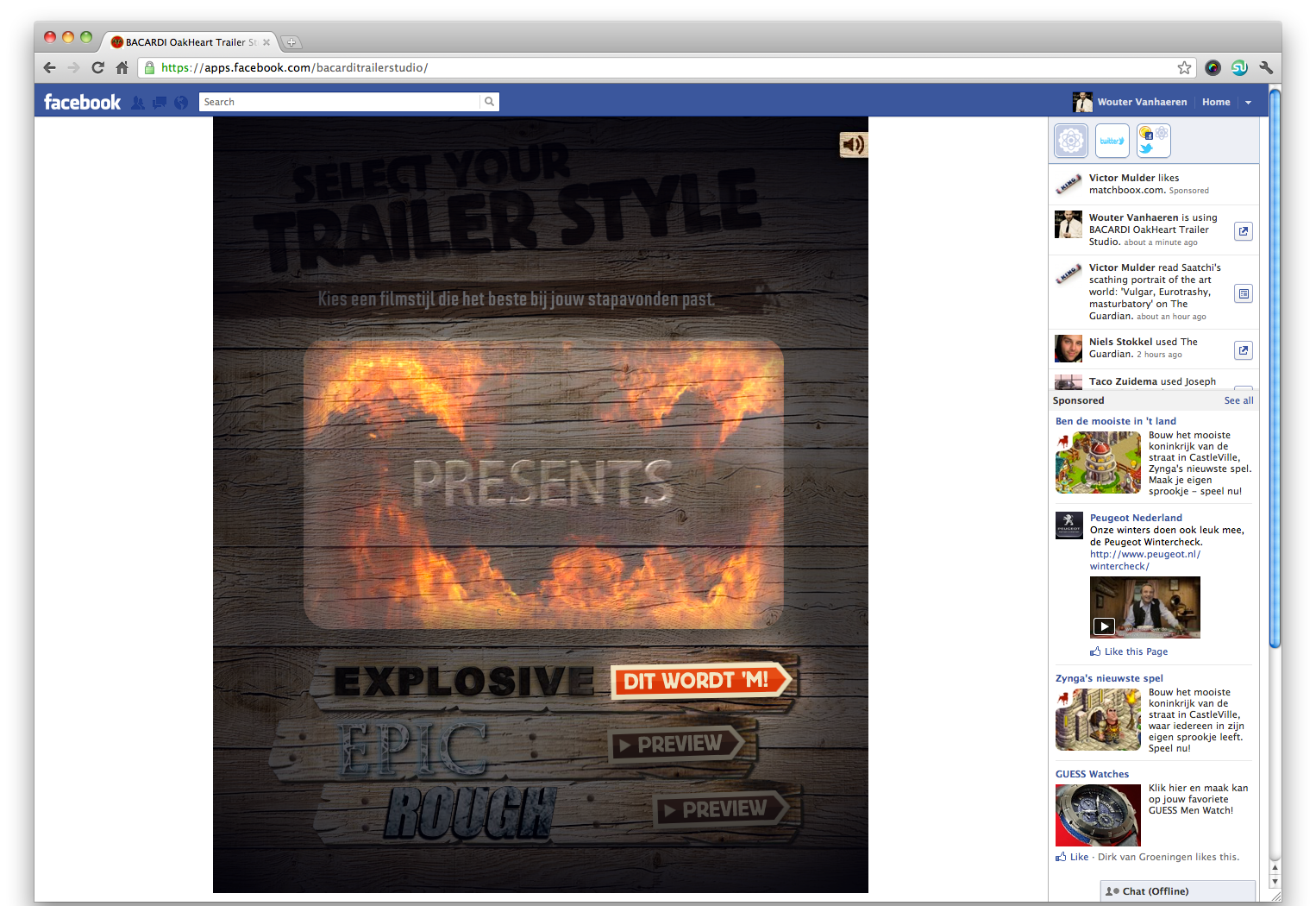Screen dimensions: 1316x906
Task: Open a new browser tab
Action: (x=291, y=42)
